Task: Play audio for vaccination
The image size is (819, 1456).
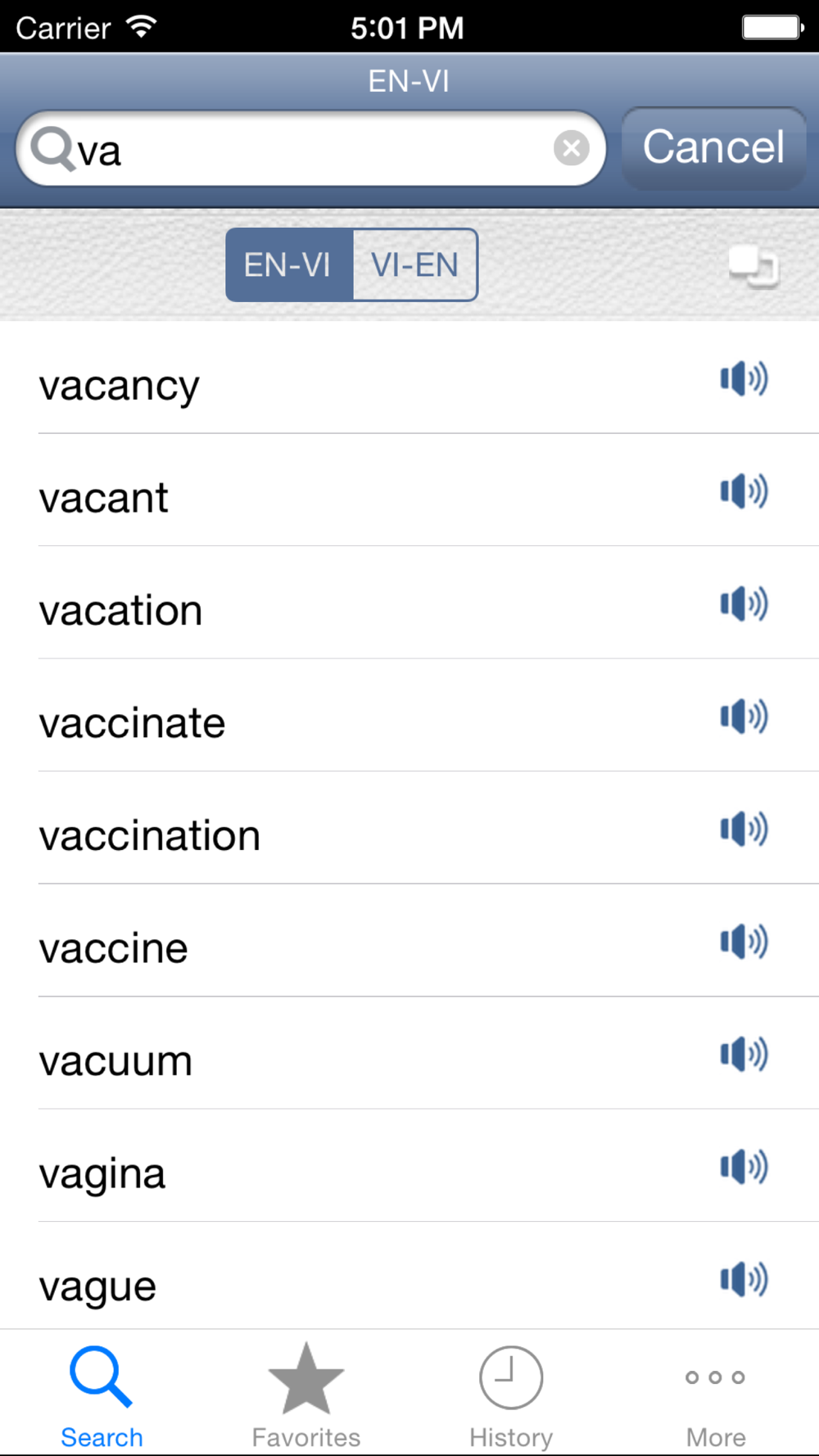Action: tap(744, 830)
